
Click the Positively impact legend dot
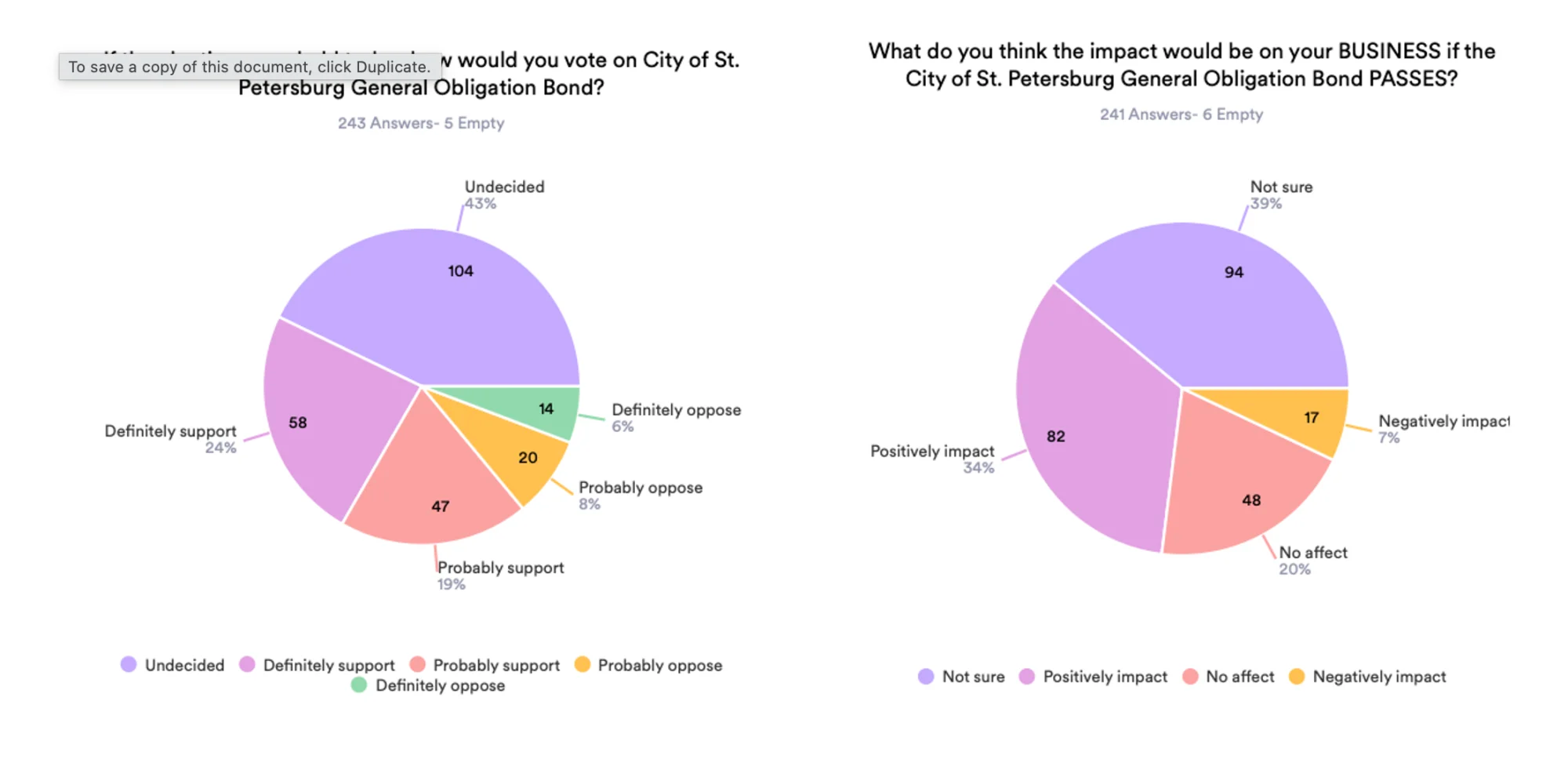(1027, 677)
